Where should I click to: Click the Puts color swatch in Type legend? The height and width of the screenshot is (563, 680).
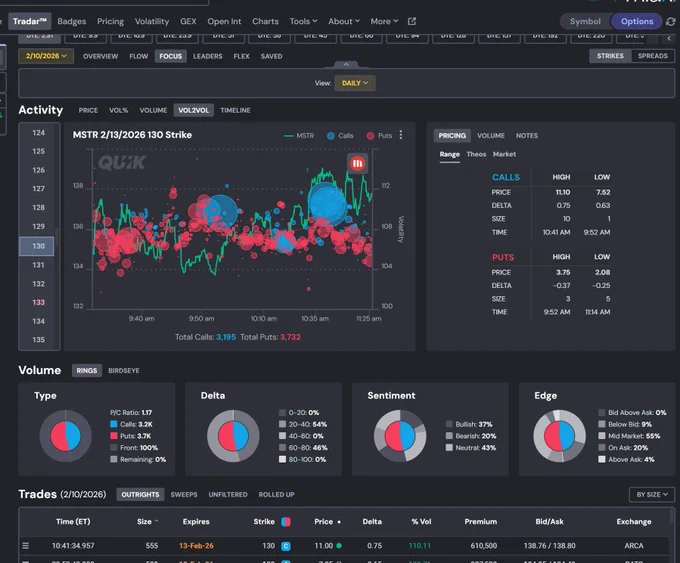114,436
